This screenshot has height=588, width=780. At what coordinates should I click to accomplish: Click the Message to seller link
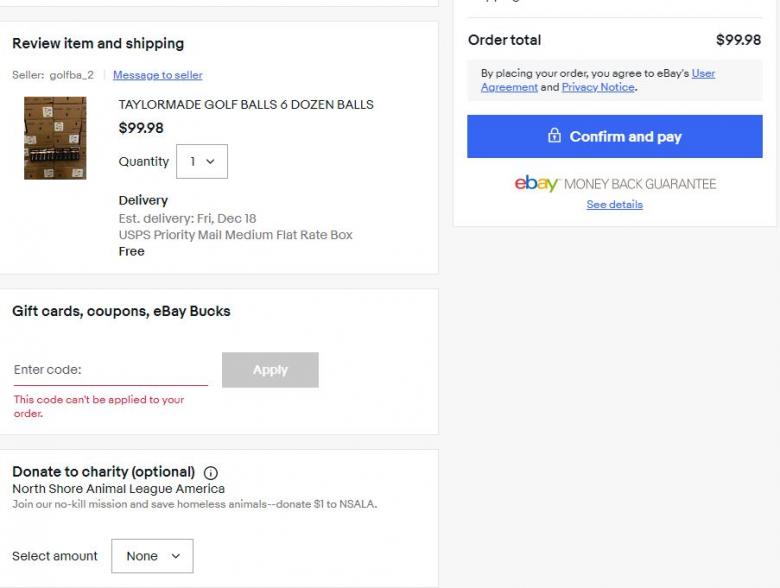click(157, 75)
